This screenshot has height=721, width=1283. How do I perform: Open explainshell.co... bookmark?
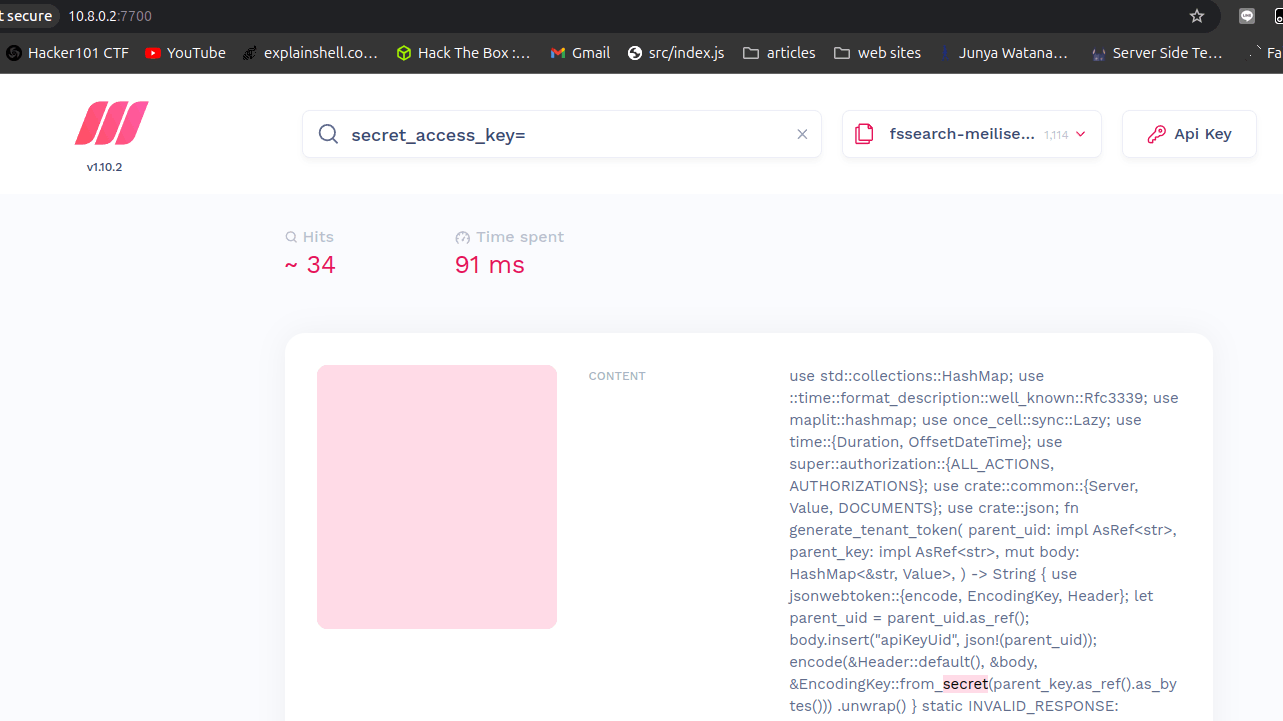pyautogui.click(x=310, y=53)
